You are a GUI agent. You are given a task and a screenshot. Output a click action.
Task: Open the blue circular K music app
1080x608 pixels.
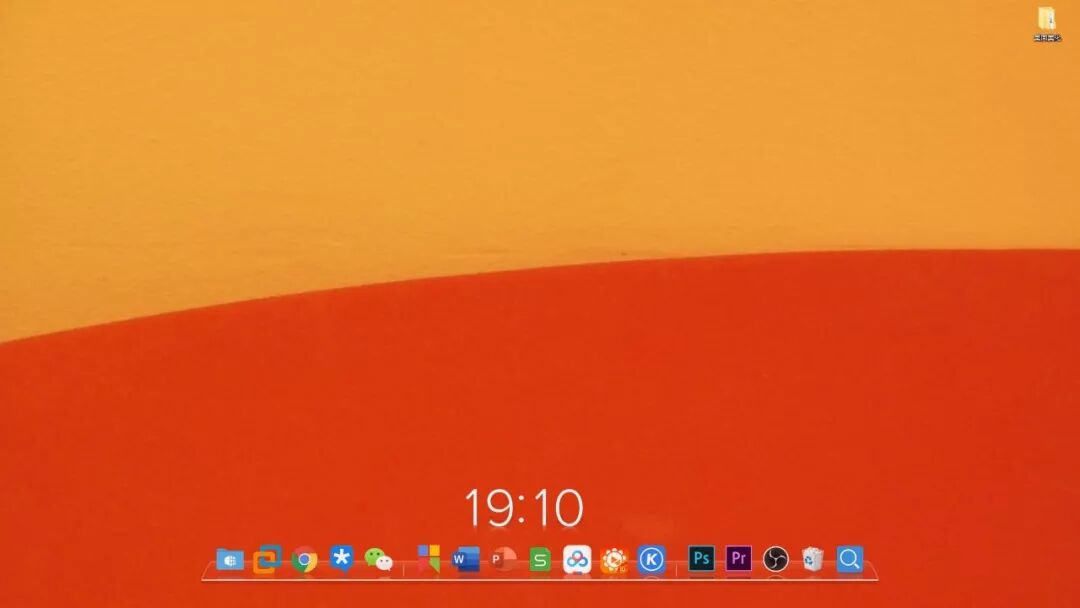(x=652, y=560)
